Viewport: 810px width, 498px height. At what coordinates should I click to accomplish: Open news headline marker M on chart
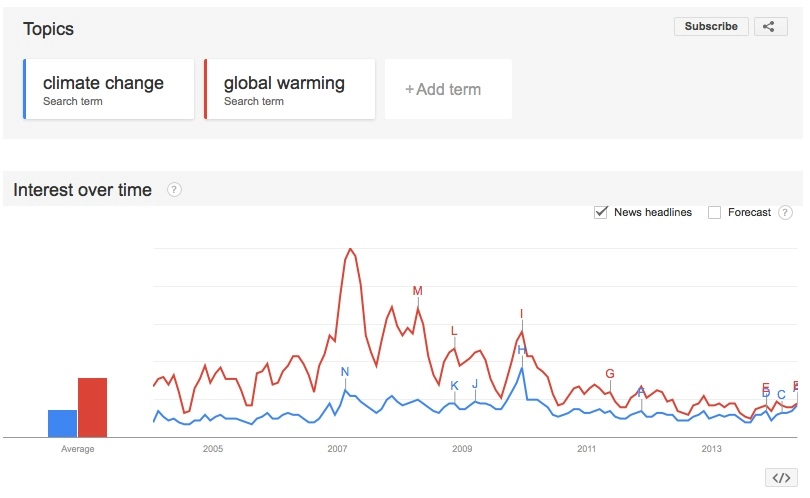click(x=418, y=291)
